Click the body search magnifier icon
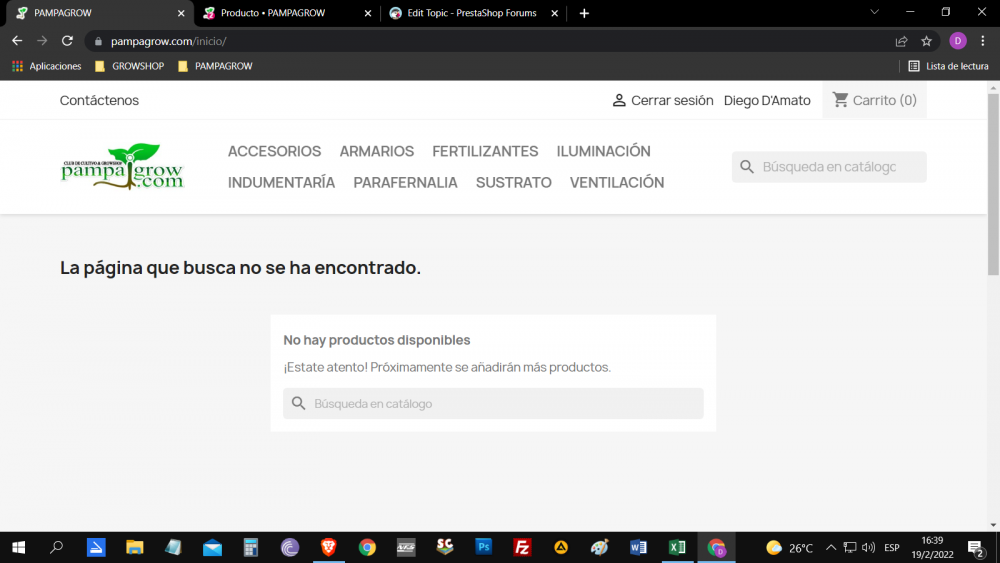The image size is (1000, 563). click(298, 404)
